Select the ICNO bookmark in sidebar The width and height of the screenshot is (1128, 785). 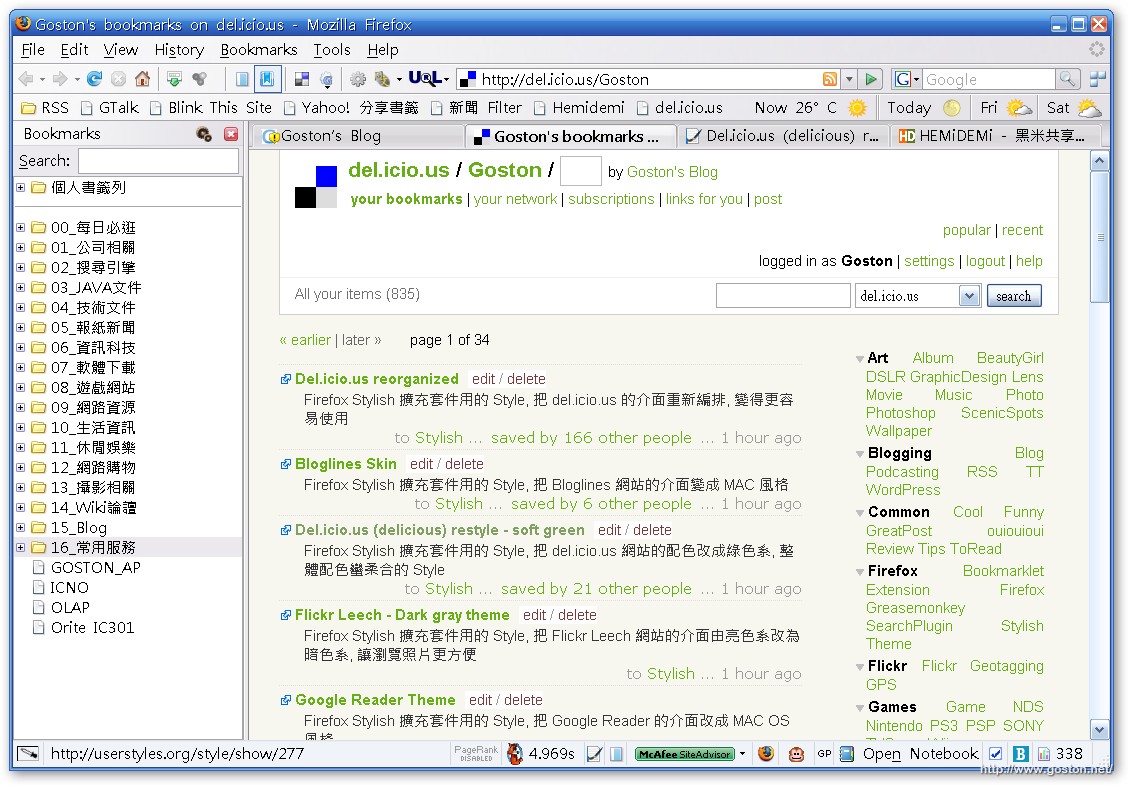click(68, 587)
